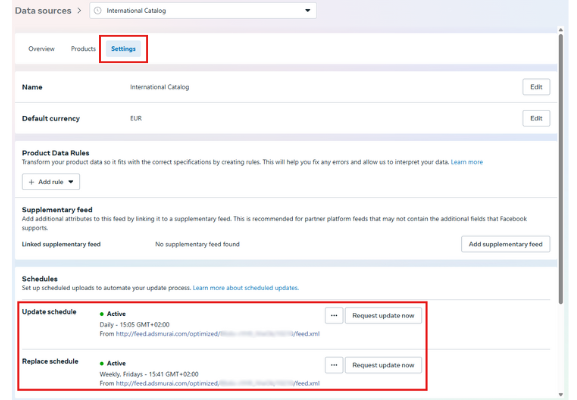Switch to the Overview tab
577x400 pixels.
[41, 49]
